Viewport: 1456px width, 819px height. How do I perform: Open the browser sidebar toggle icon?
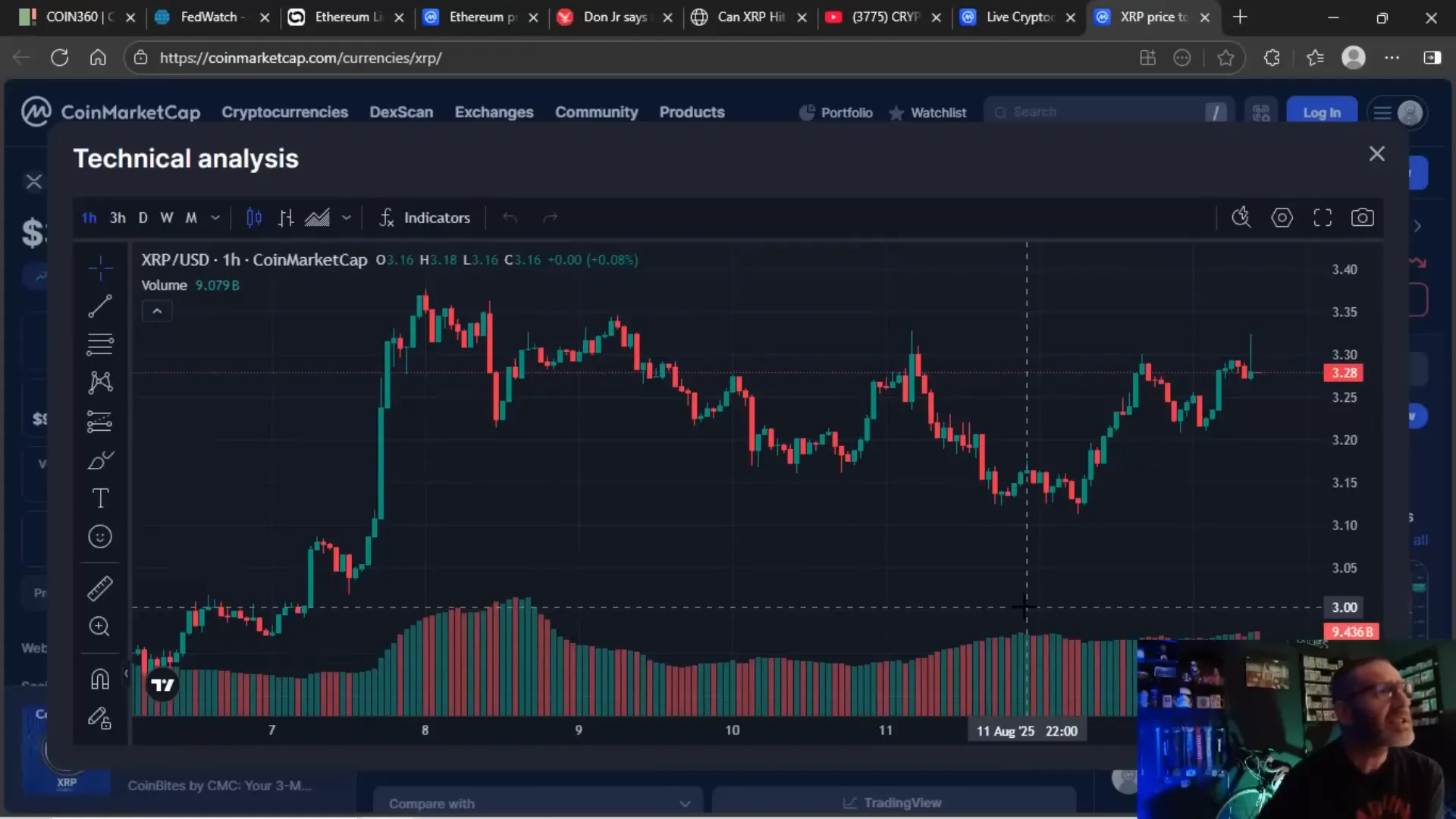(x=1432, y=58)
